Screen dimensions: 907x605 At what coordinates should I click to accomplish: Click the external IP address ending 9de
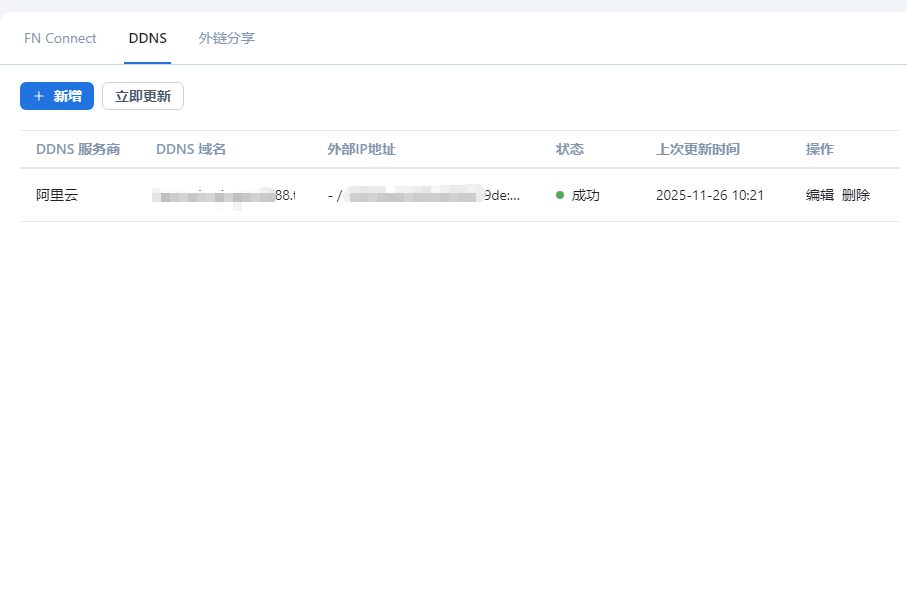(x=424, y=195)
